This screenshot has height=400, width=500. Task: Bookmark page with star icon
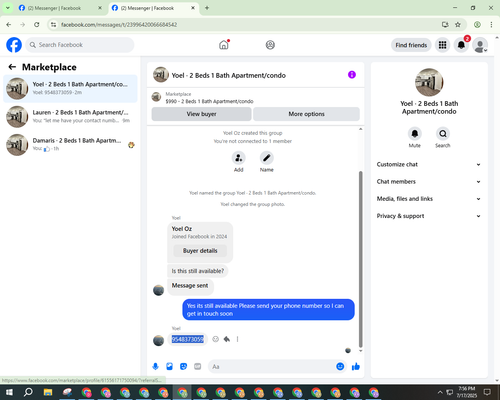[458, 24]
